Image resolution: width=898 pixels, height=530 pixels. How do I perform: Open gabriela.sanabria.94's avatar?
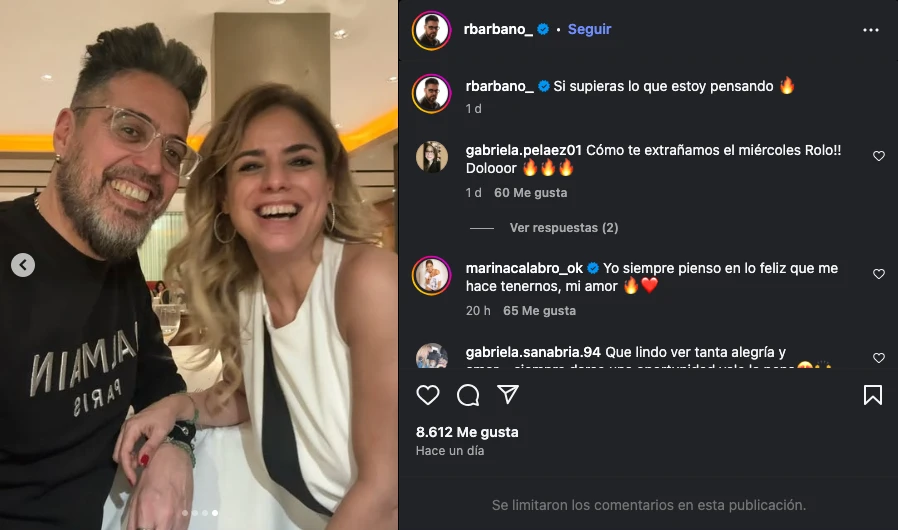(x=432, y=357)
